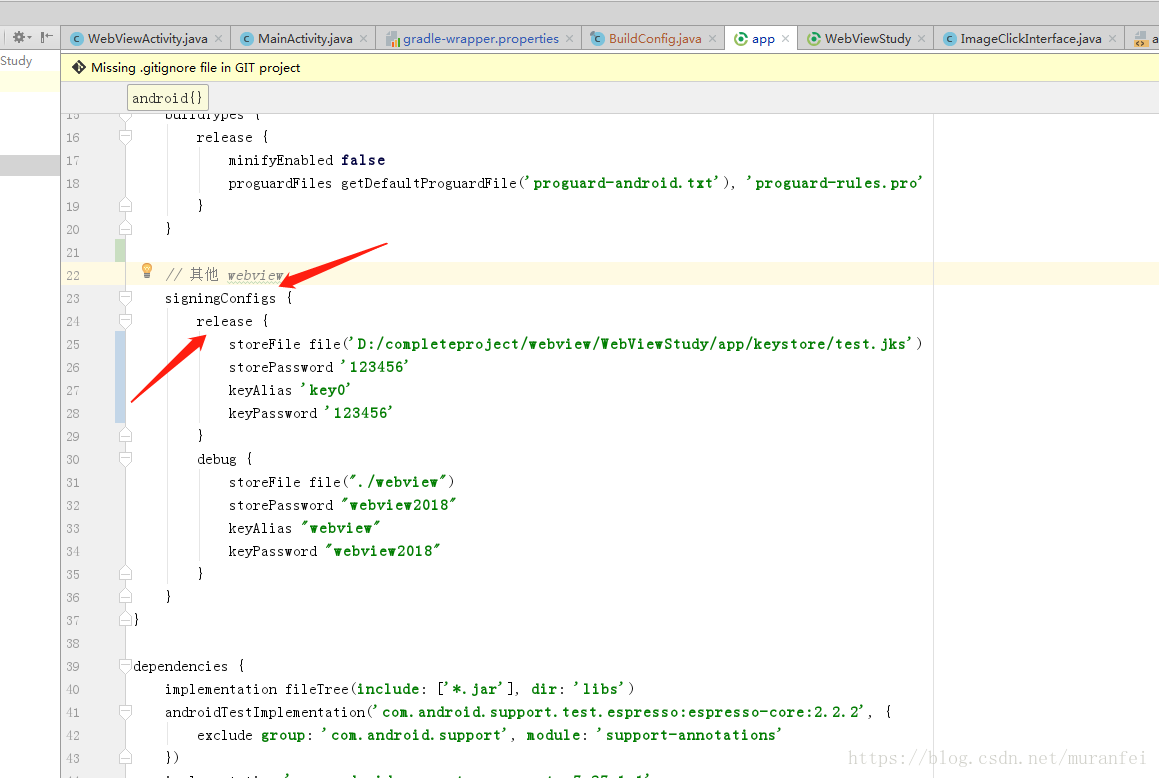Screen dimensions: 1159x778
Task: Click the Missing .gitignore notification message
Action: coord(195,67)
